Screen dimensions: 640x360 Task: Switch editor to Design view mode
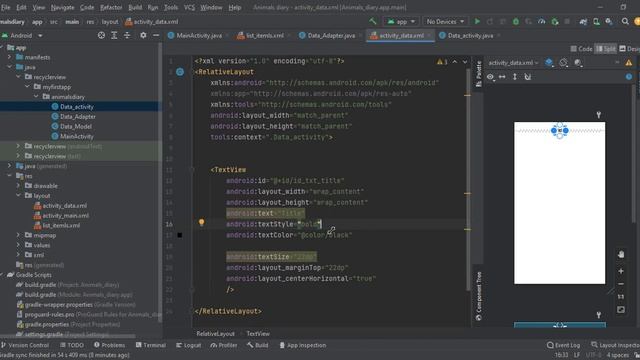coord(629,49)
